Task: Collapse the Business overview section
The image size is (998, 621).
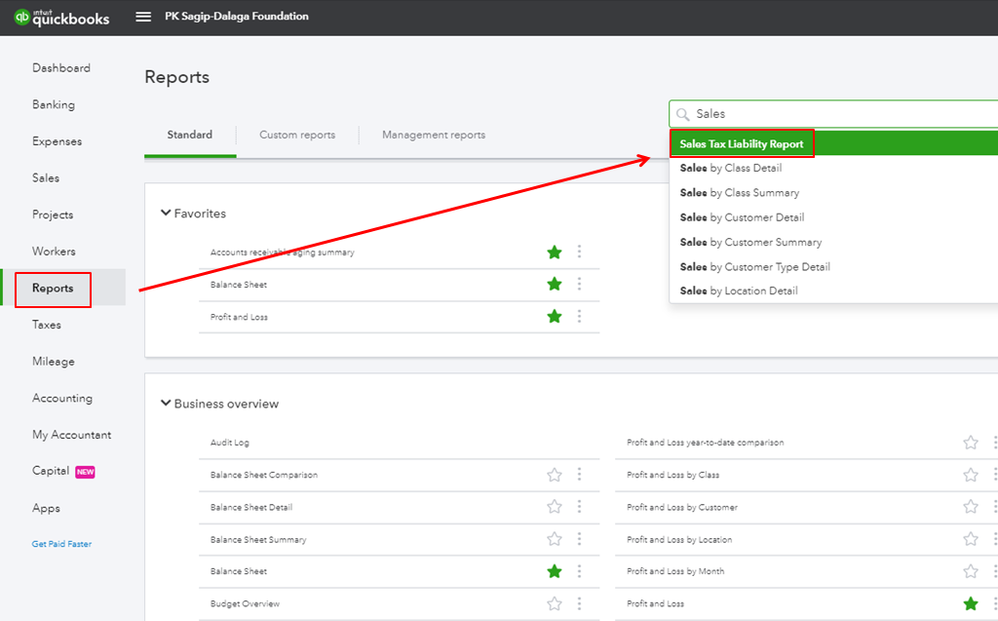Action: [166, 404]
